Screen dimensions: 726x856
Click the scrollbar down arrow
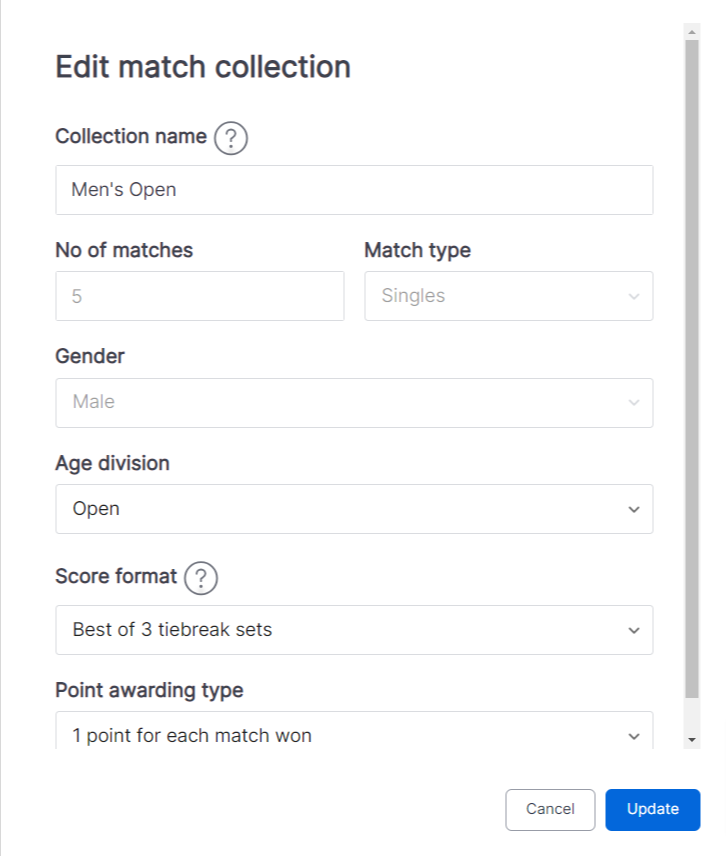(692, 740)
